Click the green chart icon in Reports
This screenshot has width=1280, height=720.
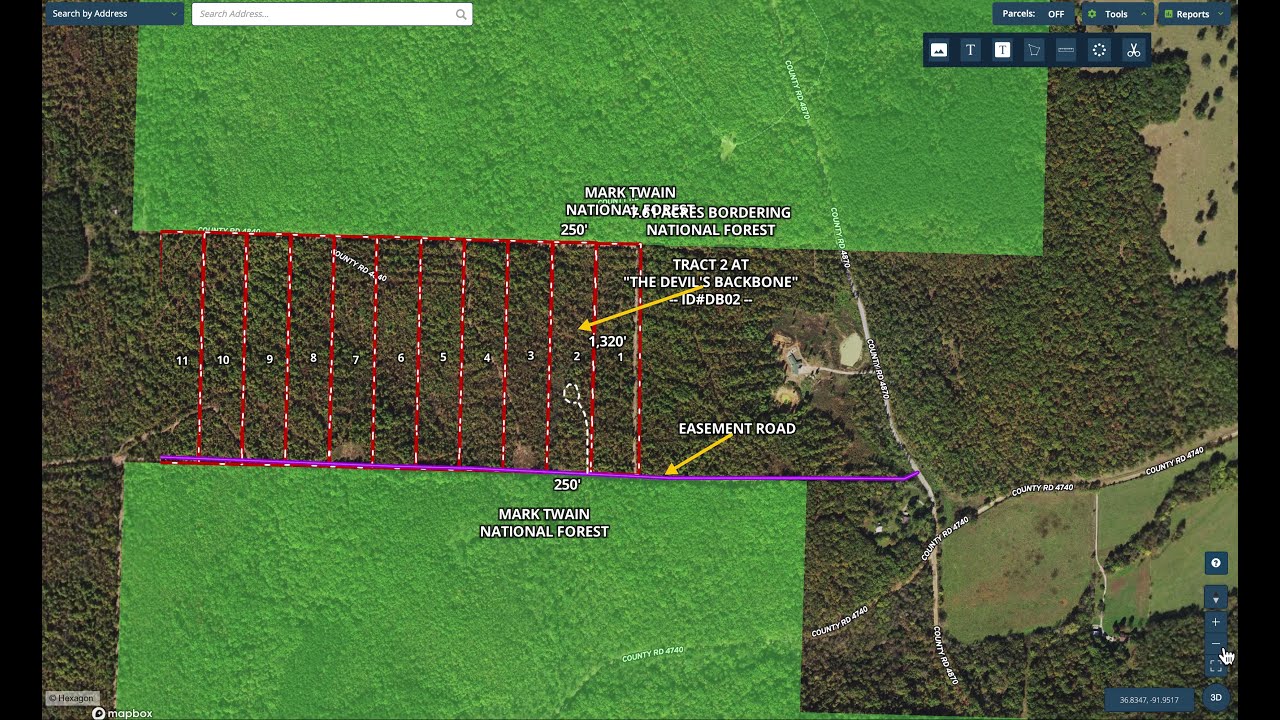(x=1168, y=14)
